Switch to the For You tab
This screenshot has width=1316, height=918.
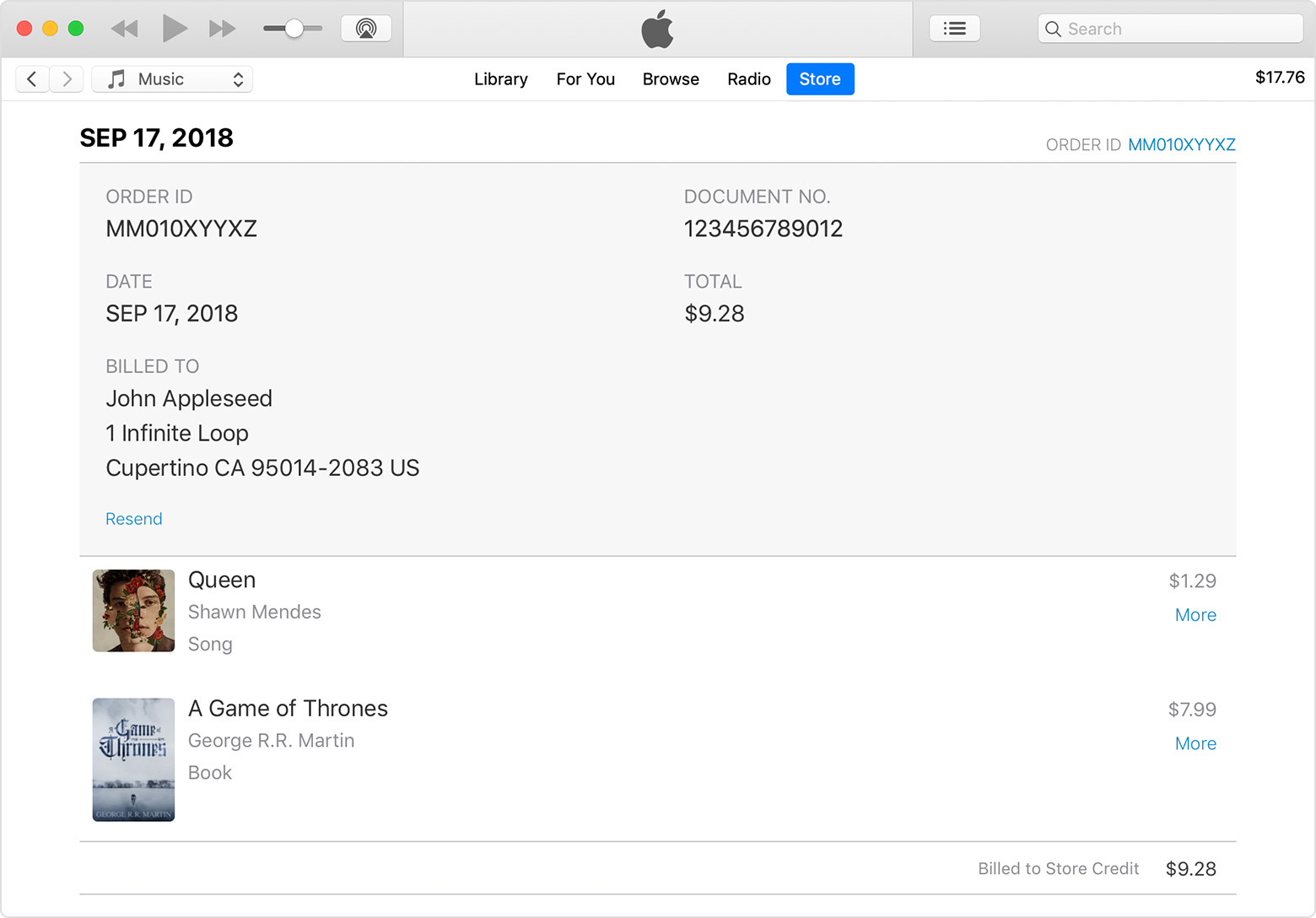(585, 79)
